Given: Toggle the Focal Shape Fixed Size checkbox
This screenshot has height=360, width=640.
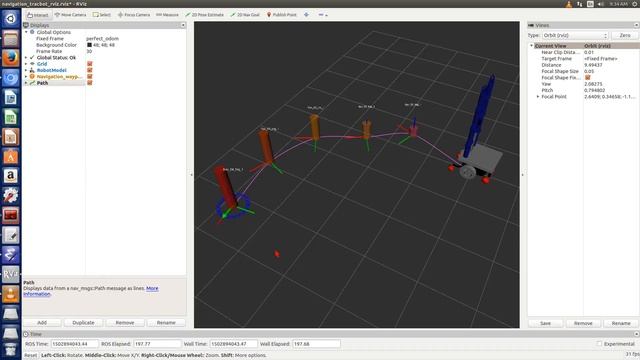Looking at the screenshot, I should click(x=588, y=78).
